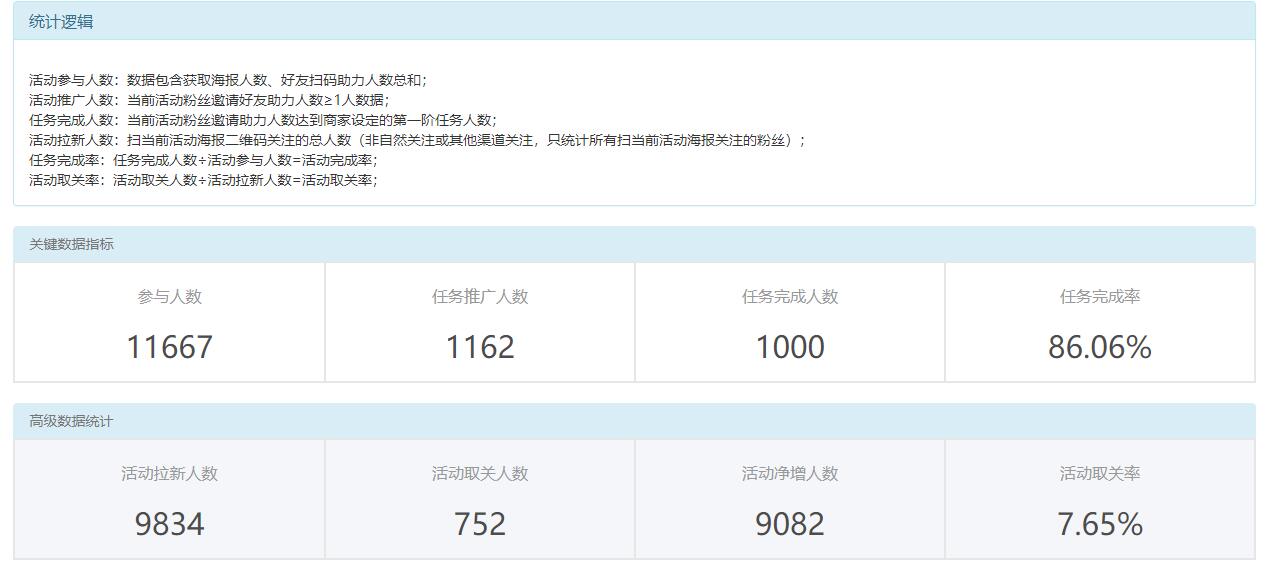Click the 参与人数 card label
Viewport: 1268px width, 574px height.
click(170, 297)
